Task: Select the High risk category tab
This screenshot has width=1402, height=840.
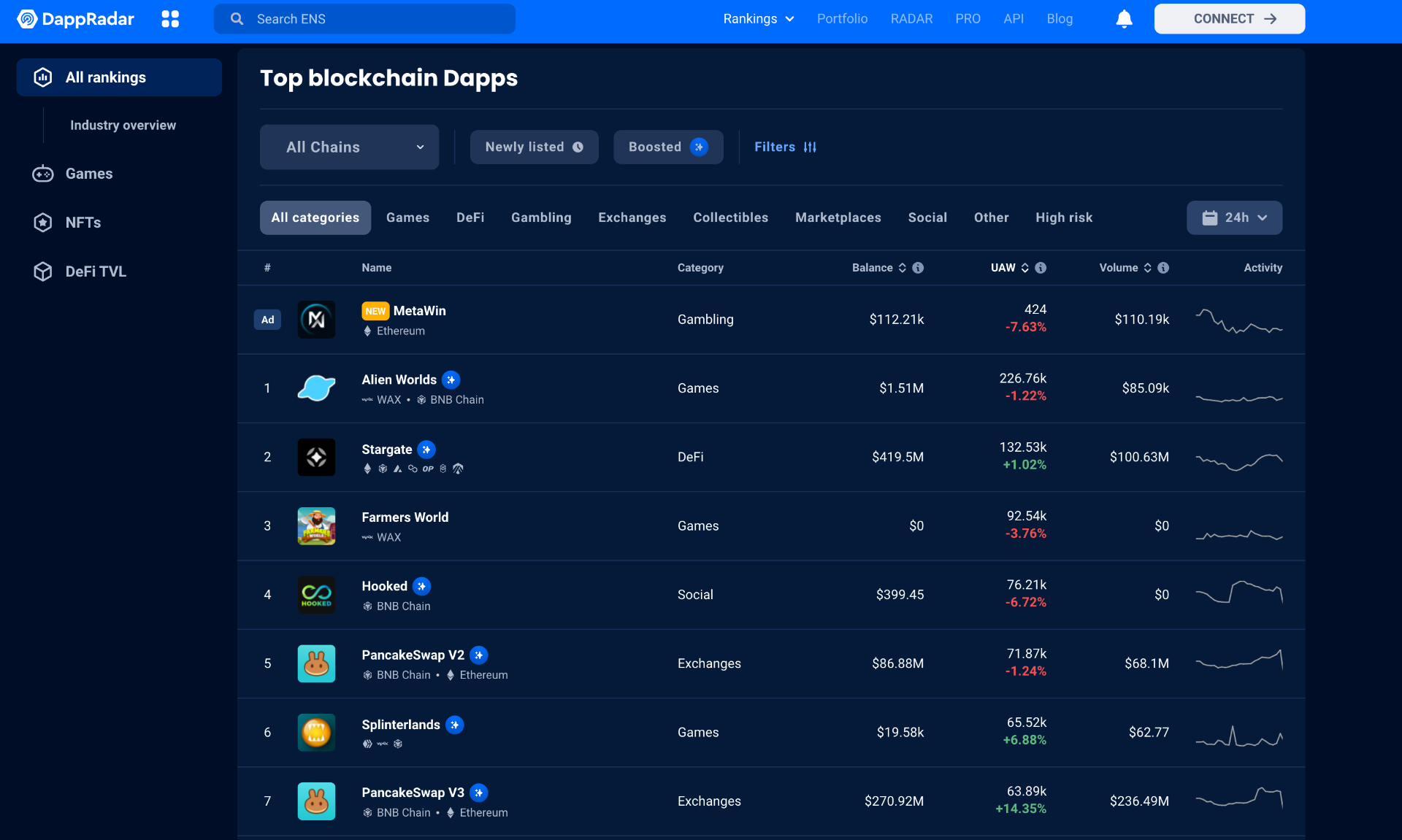Action: point(1064,217)
